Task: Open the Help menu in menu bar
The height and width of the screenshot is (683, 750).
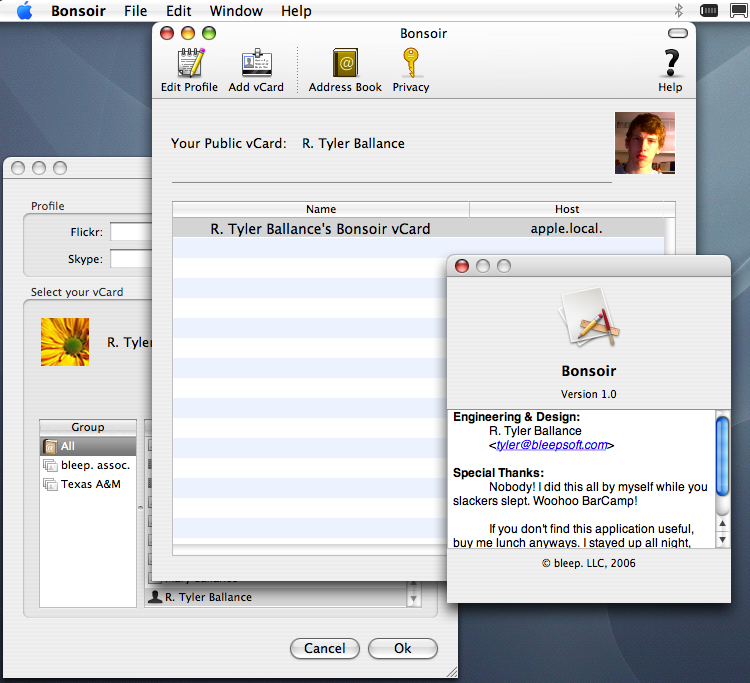Action: tap(296, 11)
